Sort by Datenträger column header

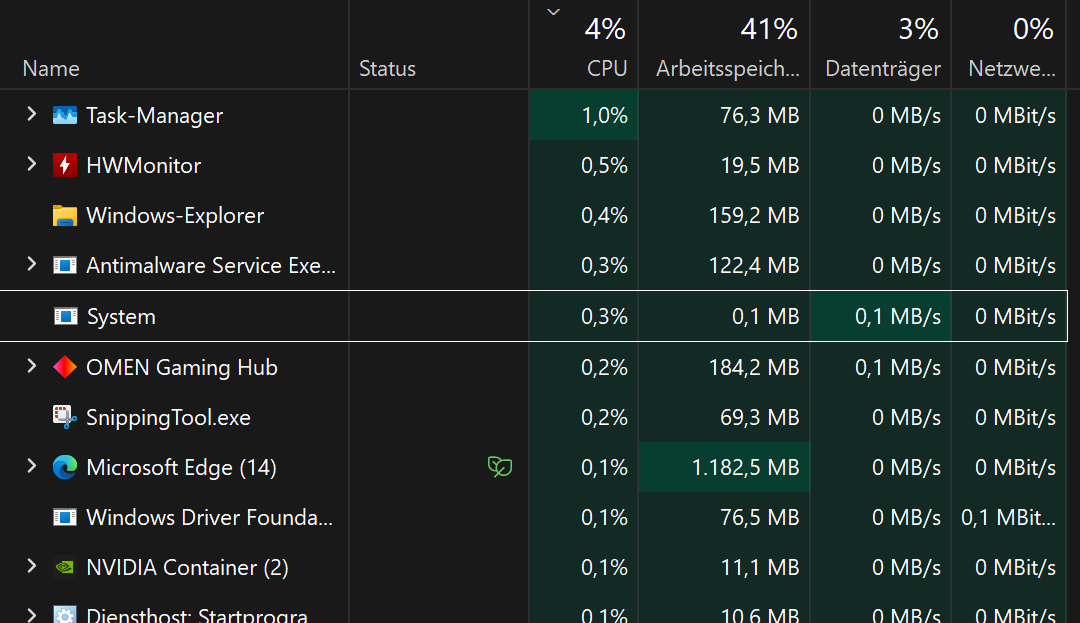pos(882,68)
